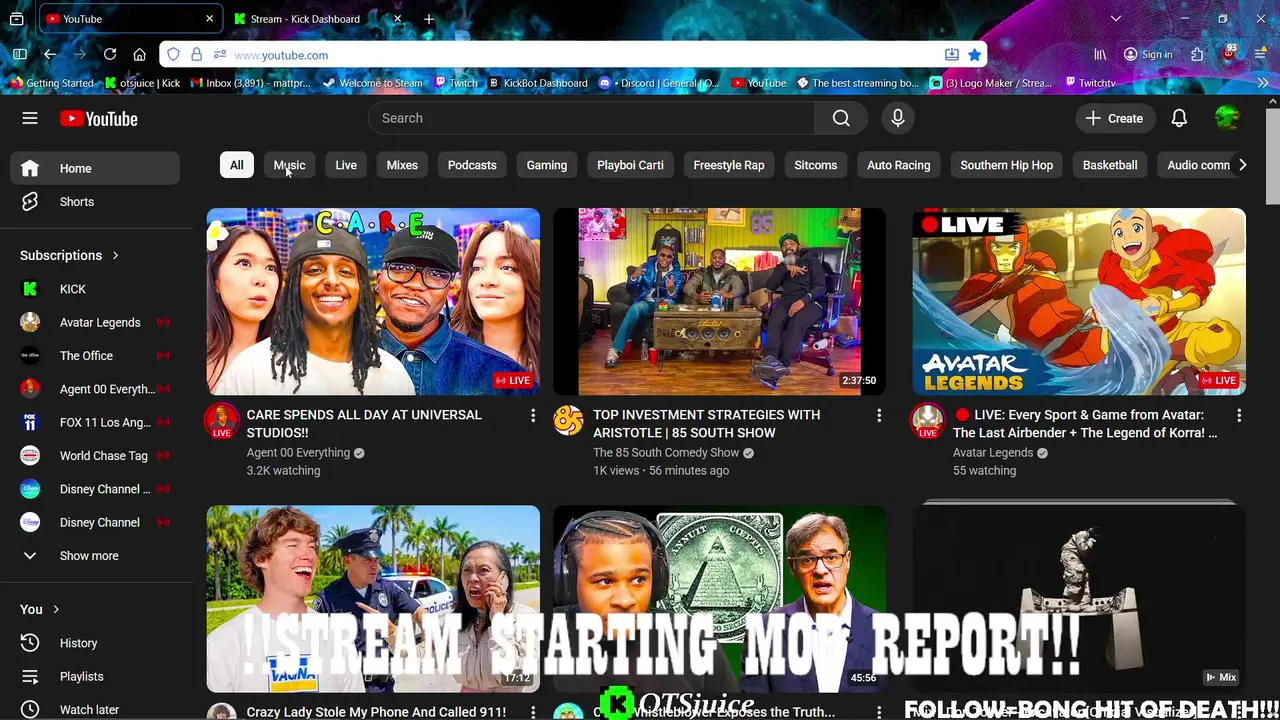Open Avatar Legends subscription in sidebar
The image size is (1280, 720).
coord(95,322)
